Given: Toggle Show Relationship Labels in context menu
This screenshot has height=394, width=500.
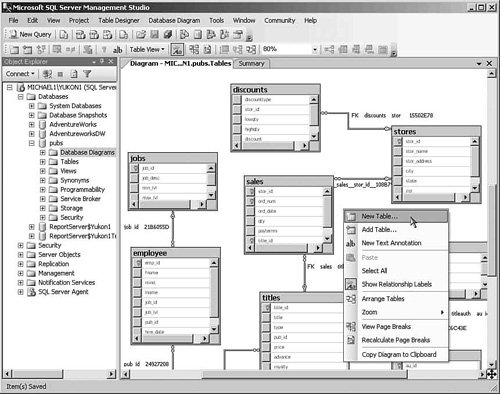Looking at the screenshot, I should (x=397, y=284).
